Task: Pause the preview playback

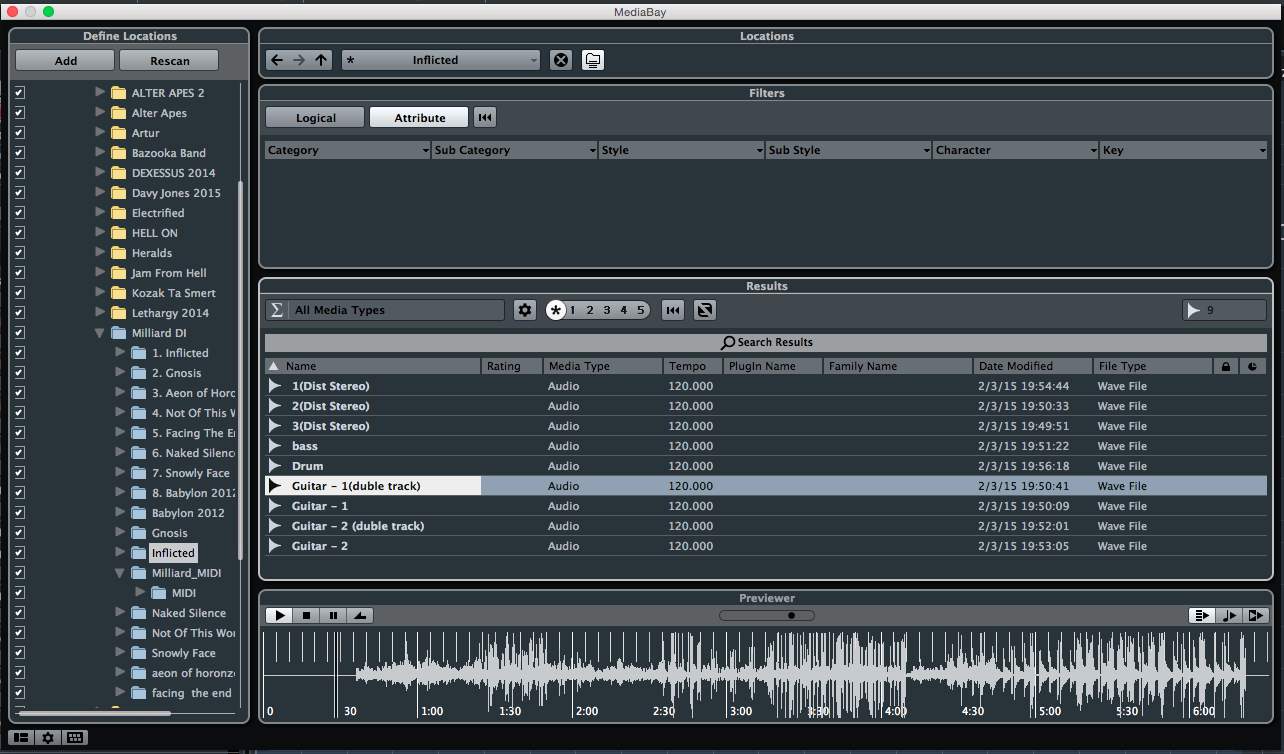Action: [x=334, y=616]
